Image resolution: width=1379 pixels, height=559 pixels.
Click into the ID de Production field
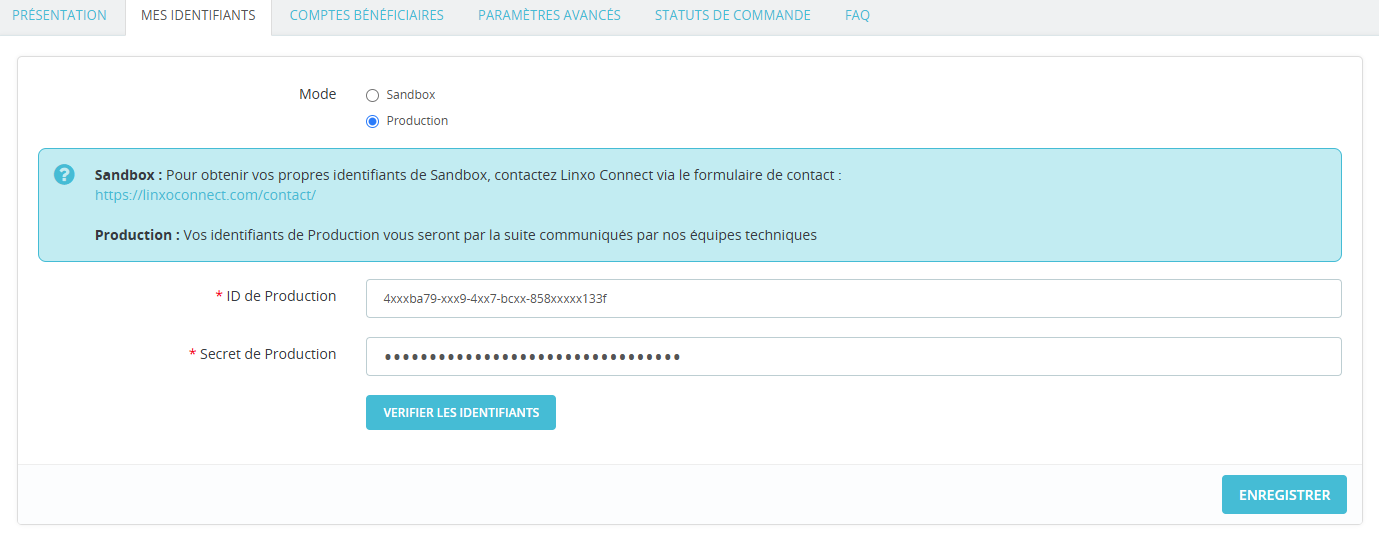coord(853,298)
